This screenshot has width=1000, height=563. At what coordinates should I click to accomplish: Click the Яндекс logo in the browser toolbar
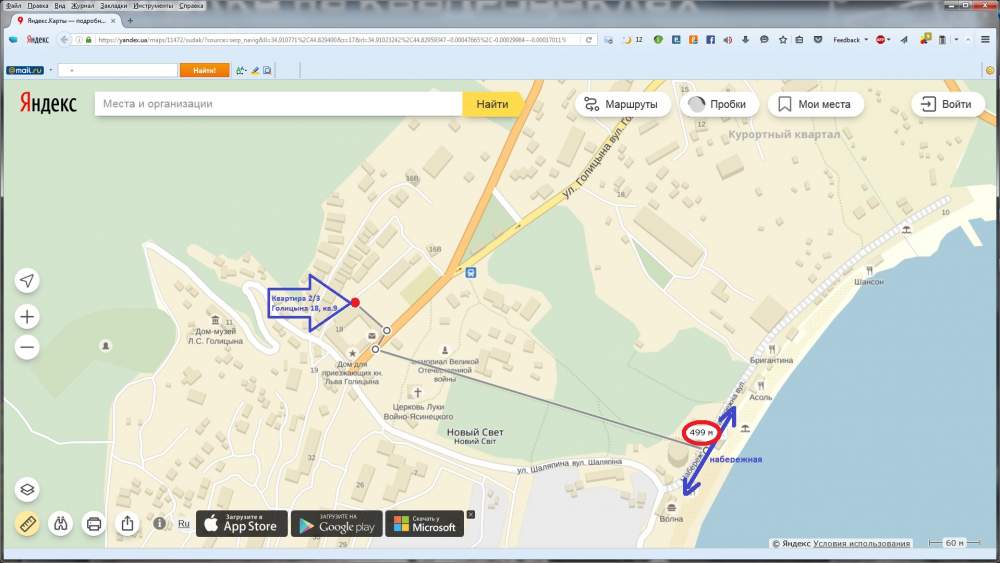[x=38, y=40]
